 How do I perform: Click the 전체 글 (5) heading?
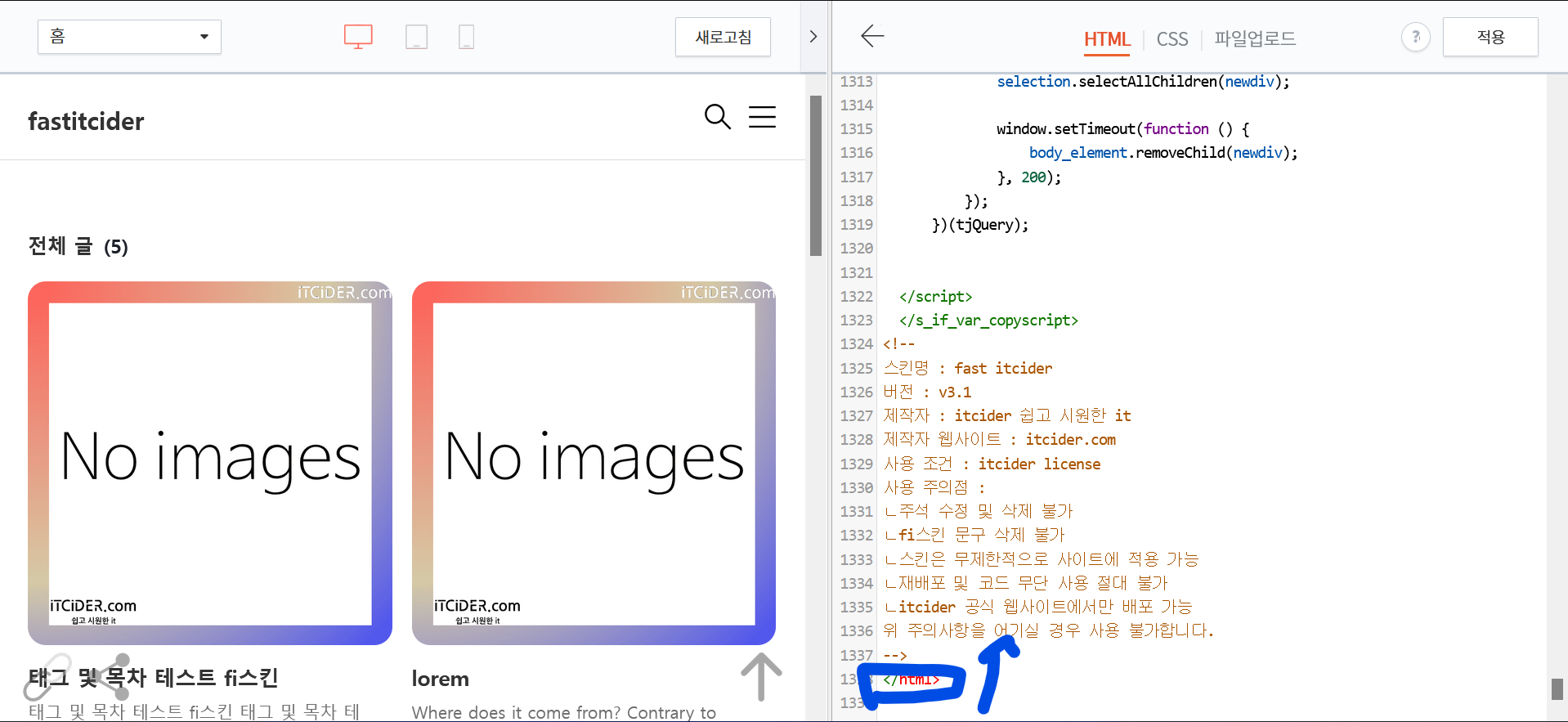point(78,246)
